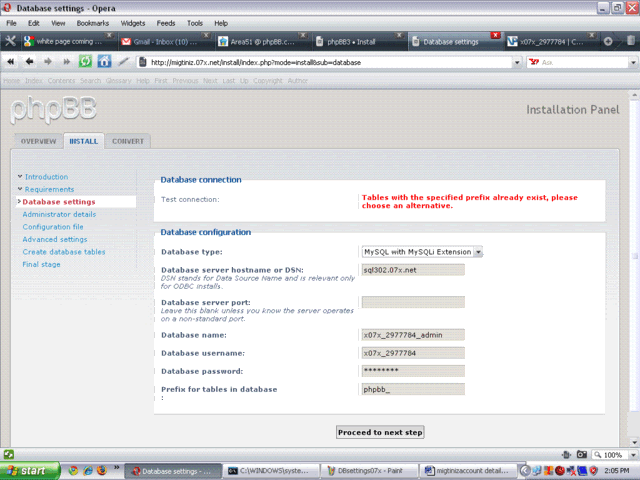Open the Windows Start button
The width and height of the screenshot is (640, 480).
(30, 471)
